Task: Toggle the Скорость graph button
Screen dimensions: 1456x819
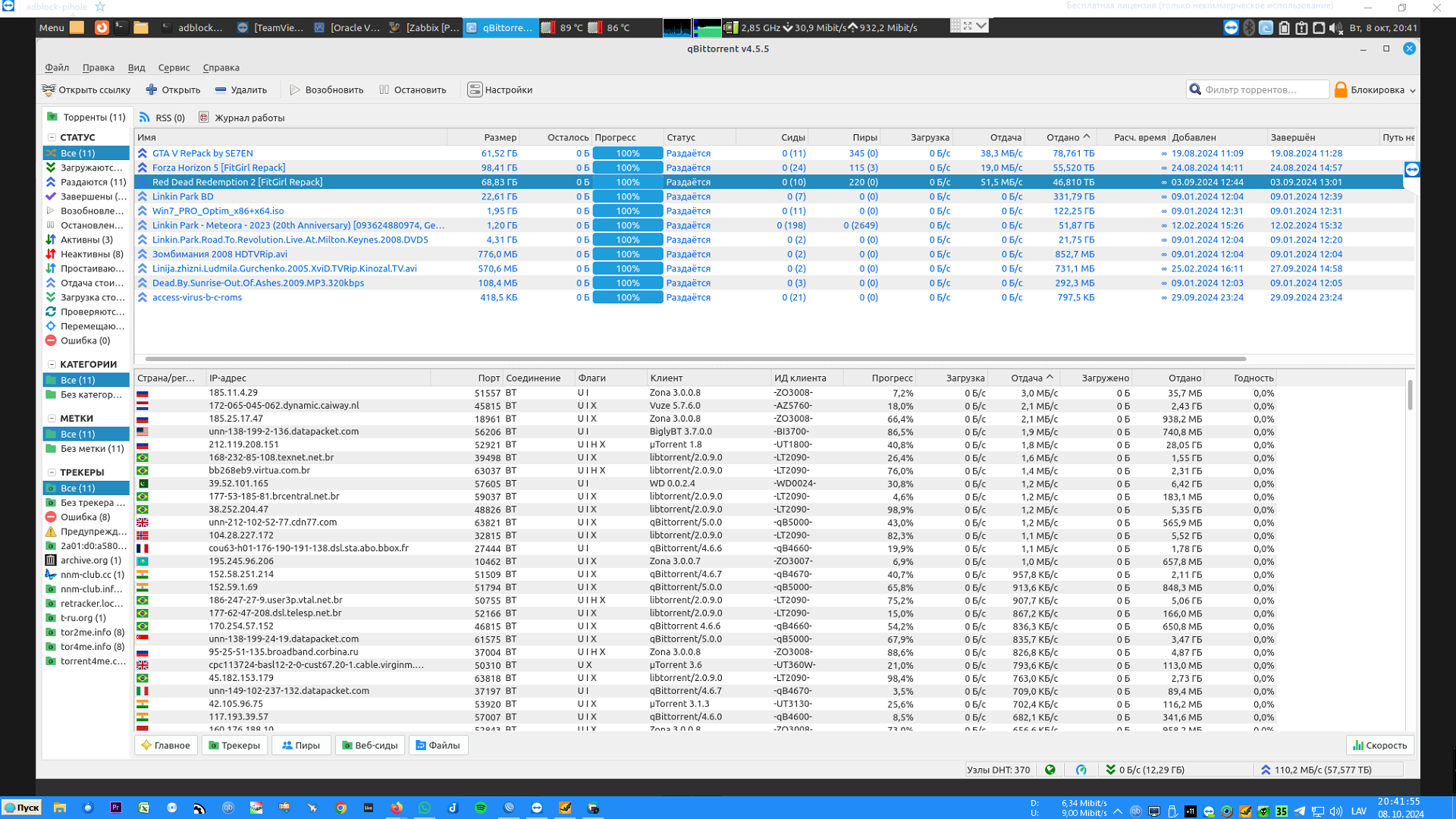Action: (1380, 745)
